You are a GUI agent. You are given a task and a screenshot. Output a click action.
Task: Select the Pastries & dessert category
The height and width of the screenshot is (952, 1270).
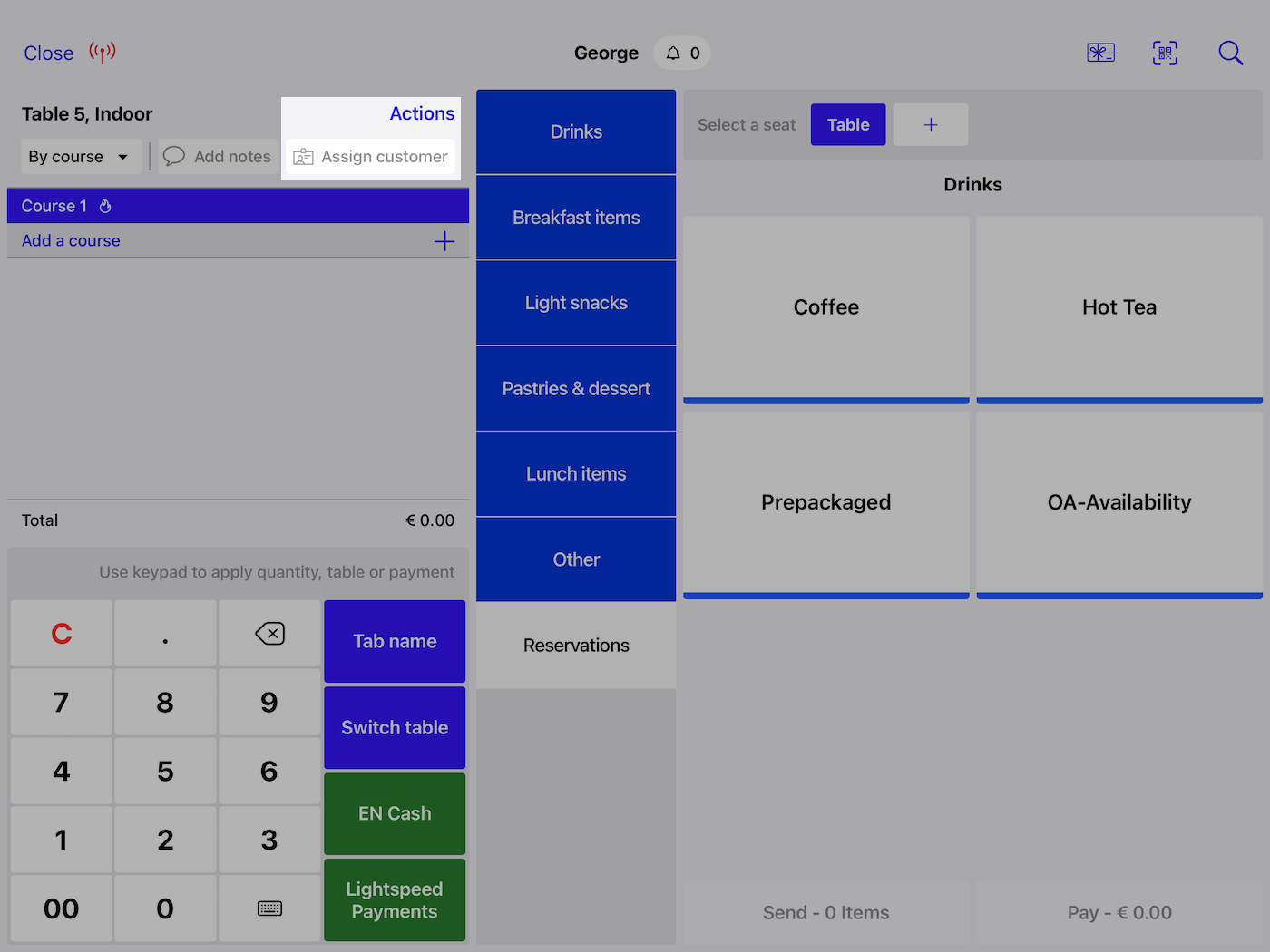coord(576,388)
